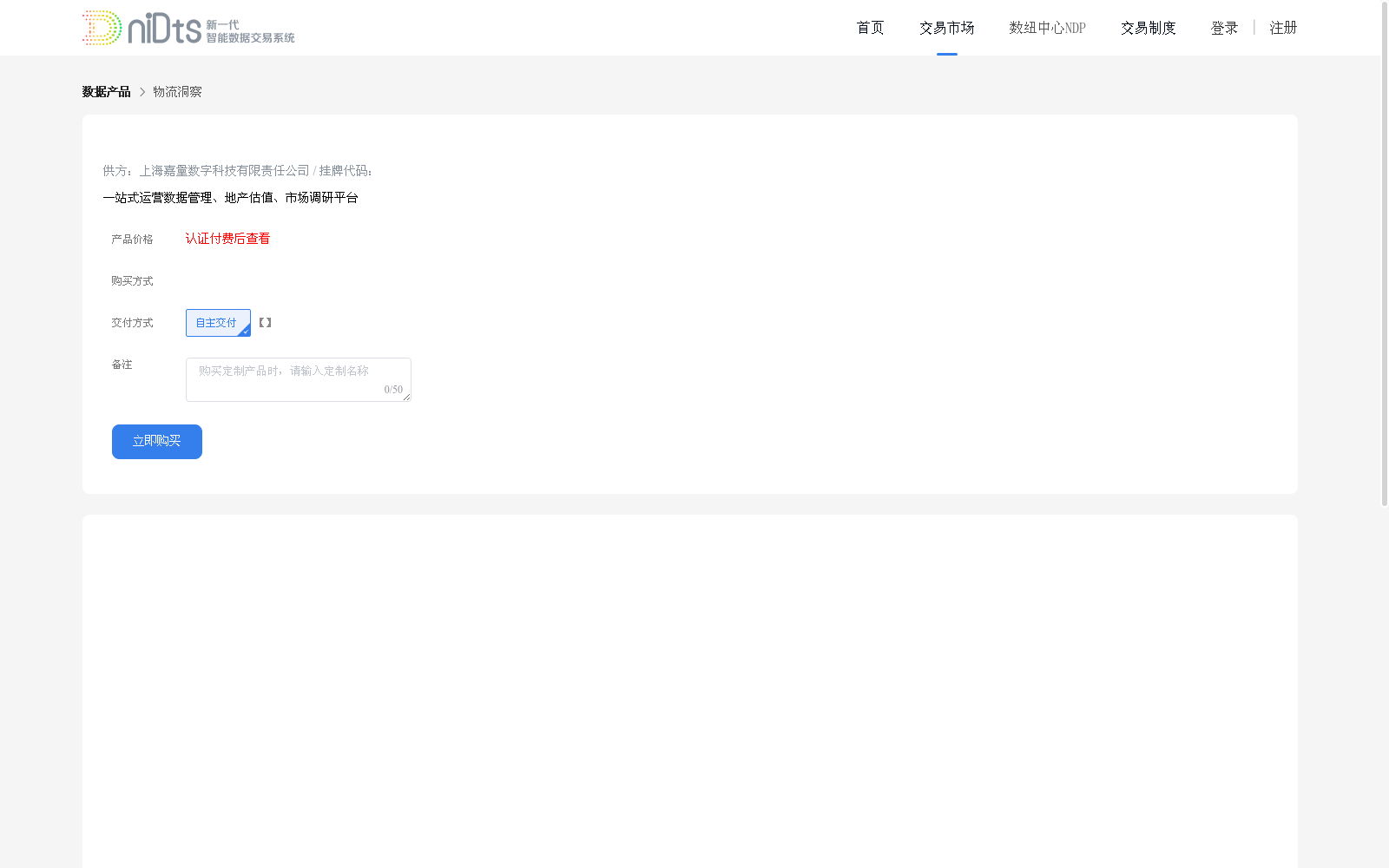Select the 自主交付 delivery option
This screenshot has height=868, width=1389.
tap(218, 323)
